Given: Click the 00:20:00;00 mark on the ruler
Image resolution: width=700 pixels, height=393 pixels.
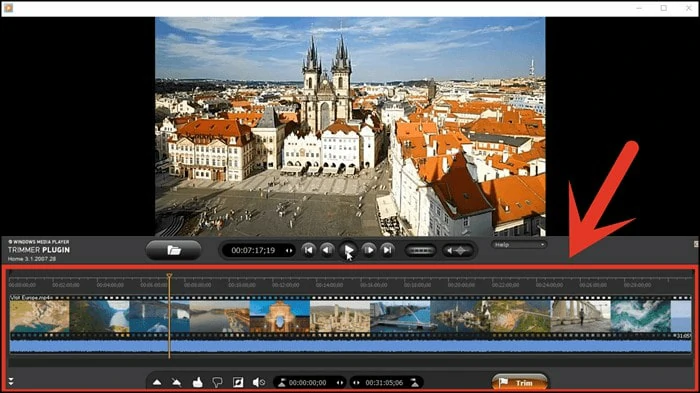Looking at the screenshot, I should click(461, 285).
